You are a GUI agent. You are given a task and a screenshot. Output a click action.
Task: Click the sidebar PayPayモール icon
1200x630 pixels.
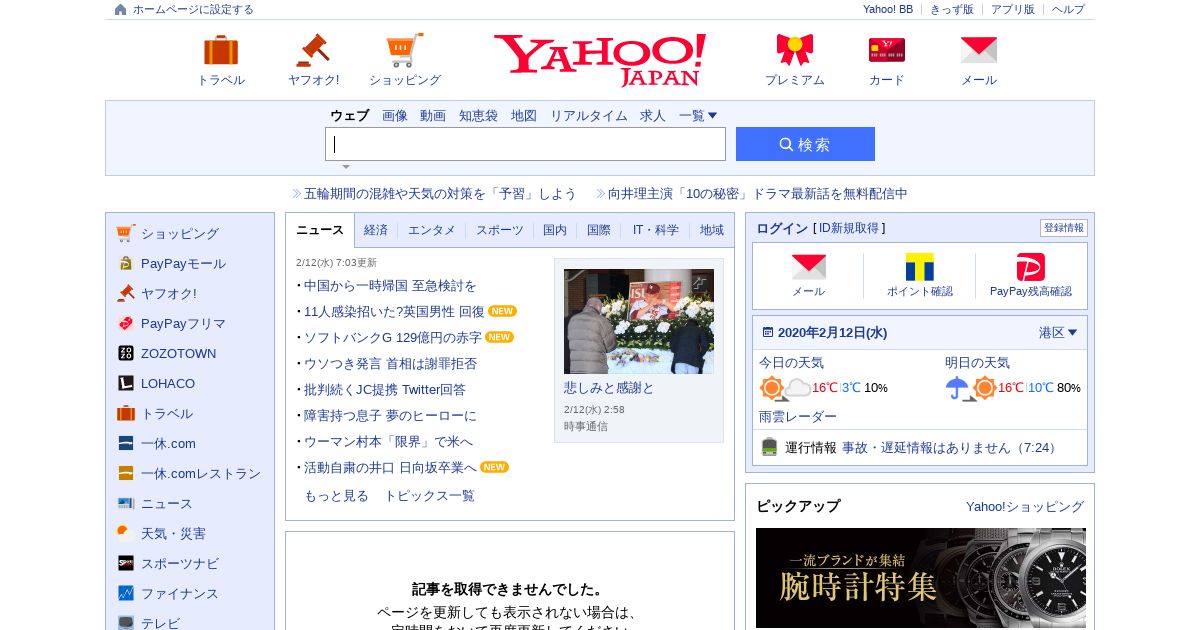coord(125,263)
